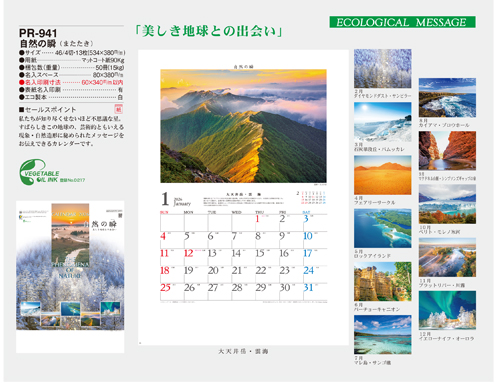496x383 pixels.
Task: Select the February diamond dust thumbnail
Action: coord(383,69)
